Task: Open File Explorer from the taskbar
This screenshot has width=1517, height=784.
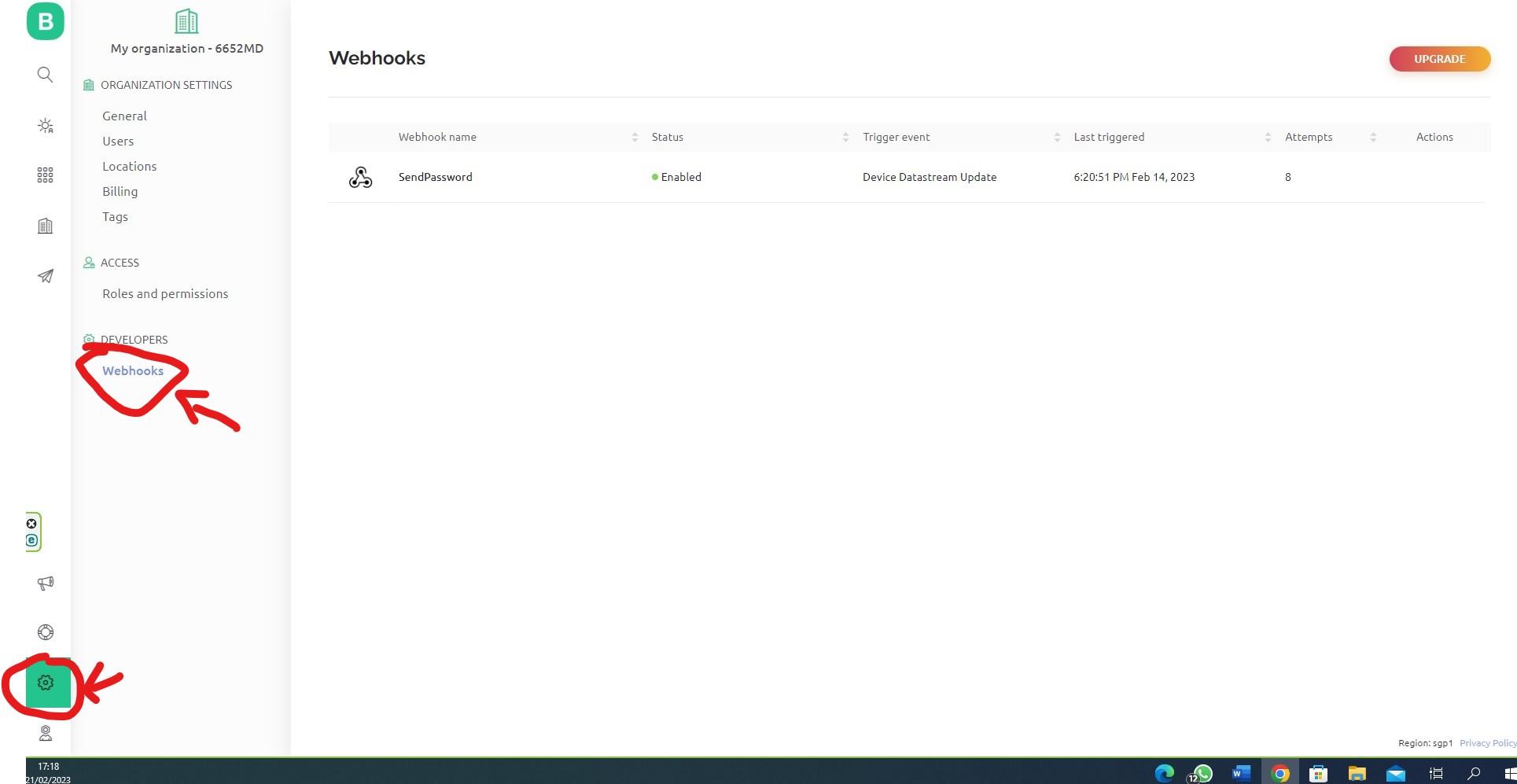Action: (1357, 773)
